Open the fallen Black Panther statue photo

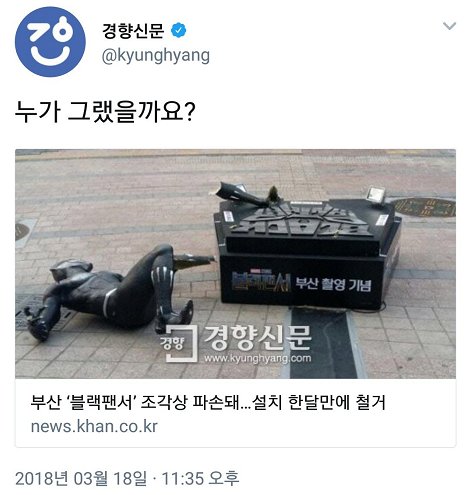pyautogui.click(x=235, y=264)
